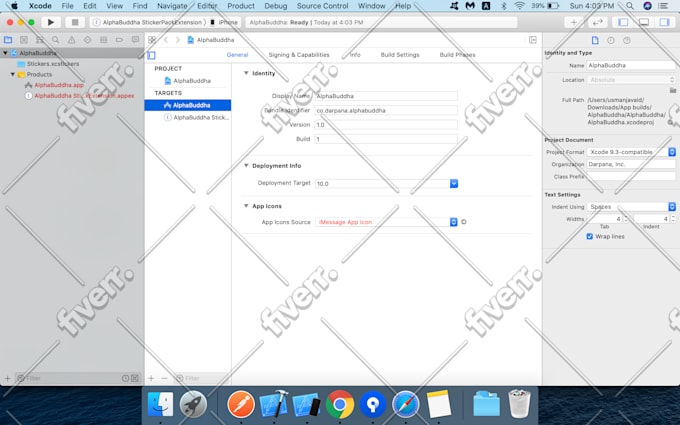Click the Run (play) button in toolbar

coord(51,22)
